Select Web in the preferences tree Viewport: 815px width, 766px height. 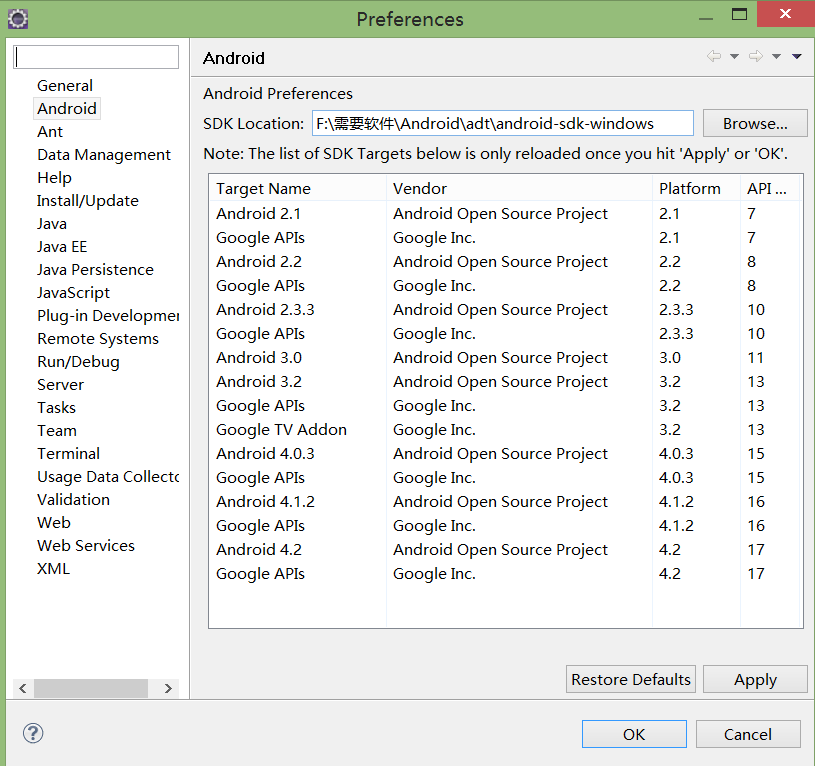[54, 522]
